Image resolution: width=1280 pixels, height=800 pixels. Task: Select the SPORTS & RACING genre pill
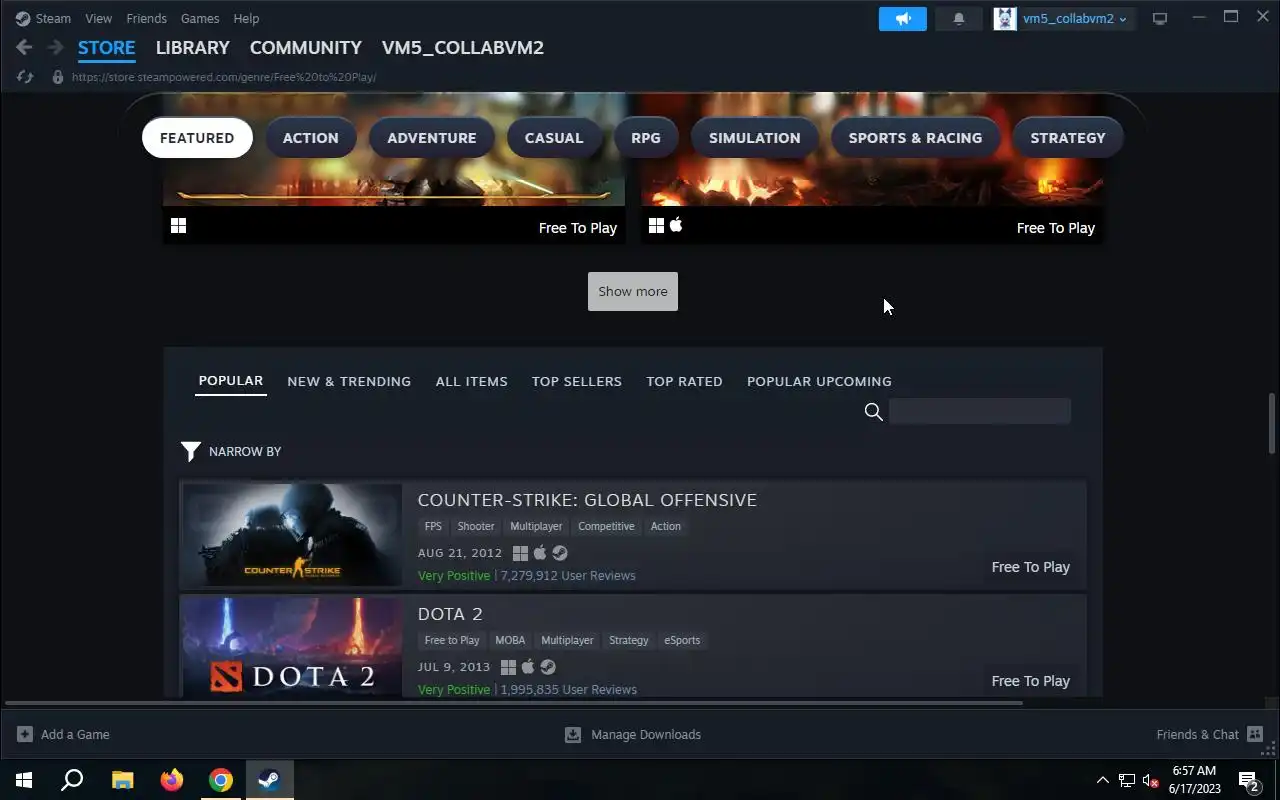click(915, 138)
